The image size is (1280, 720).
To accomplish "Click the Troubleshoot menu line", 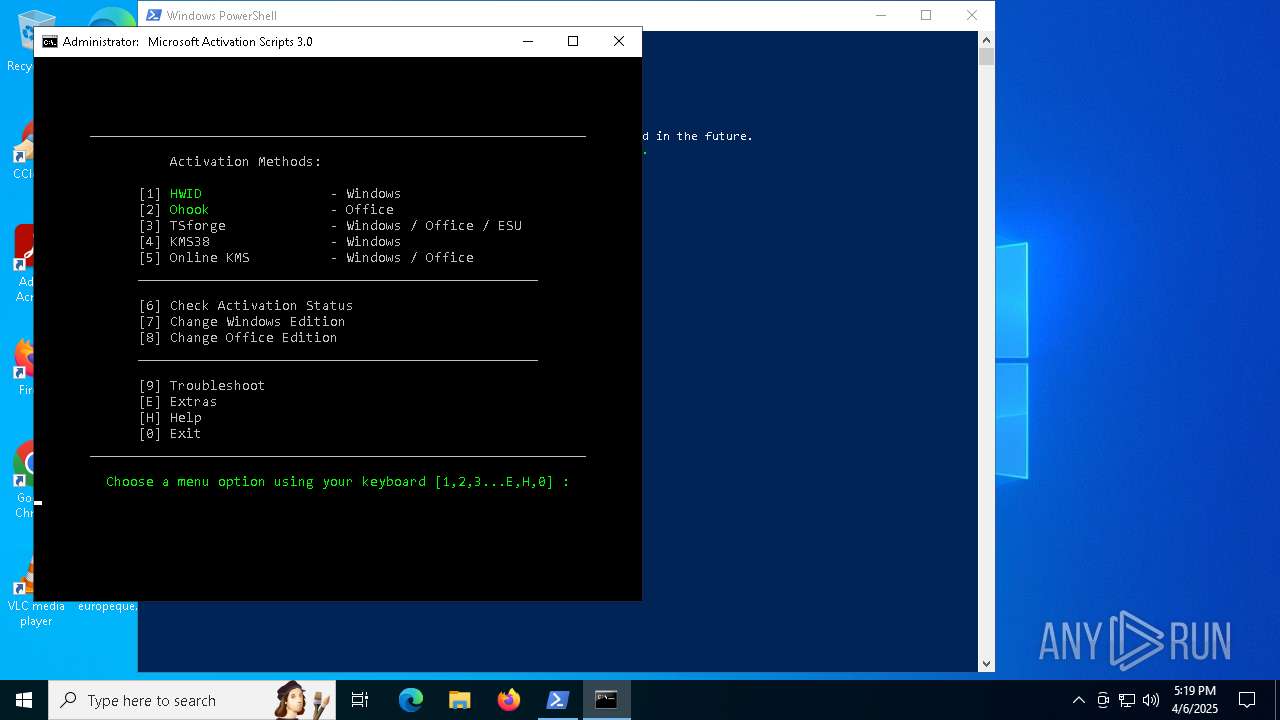I will (x=202, y=385).
